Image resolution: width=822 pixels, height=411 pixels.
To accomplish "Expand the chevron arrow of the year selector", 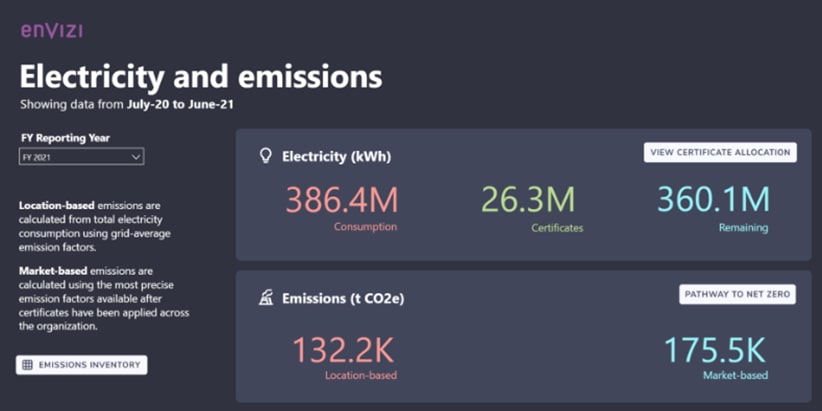I will pyautogui.click(x=136, y=157).
